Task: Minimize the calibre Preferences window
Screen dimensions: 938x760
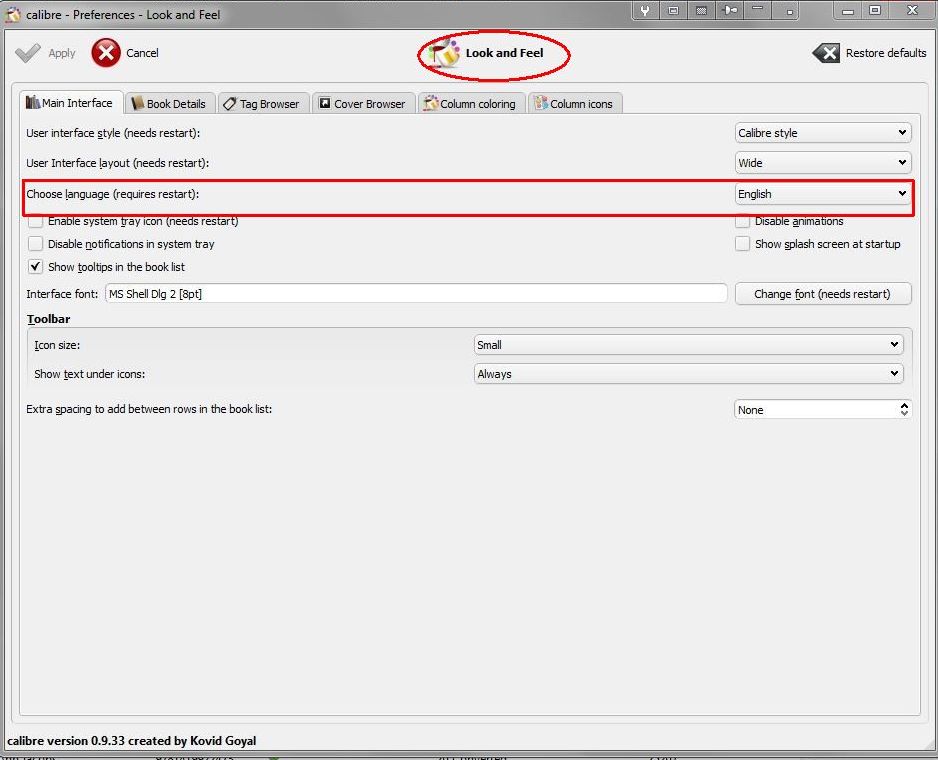Action: pos(848,11)
